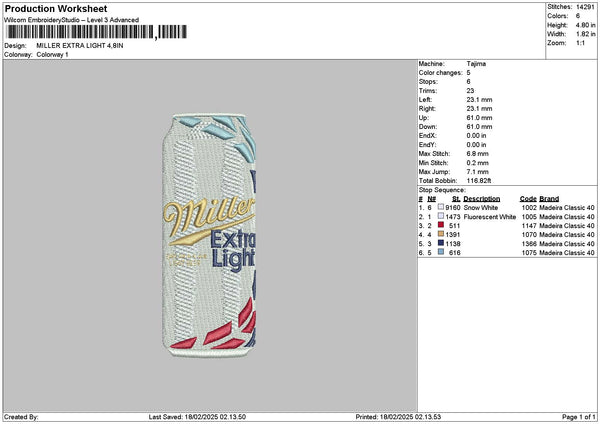The width and height of the screenshot is (600, 424).
Task: Click the Max Stitch value 6.8 mm
Action: 477,154
